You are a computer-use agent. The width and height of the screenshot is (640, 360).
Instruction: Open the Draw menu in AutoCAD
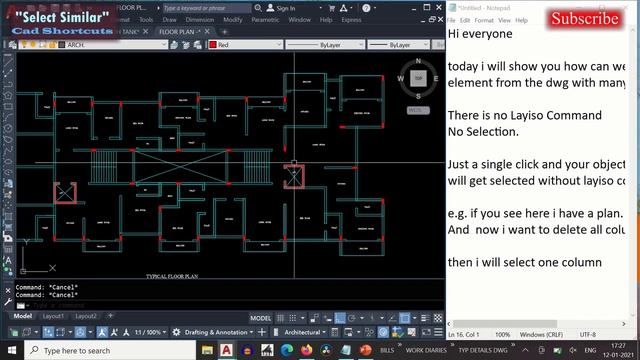(x=169, y=20)
